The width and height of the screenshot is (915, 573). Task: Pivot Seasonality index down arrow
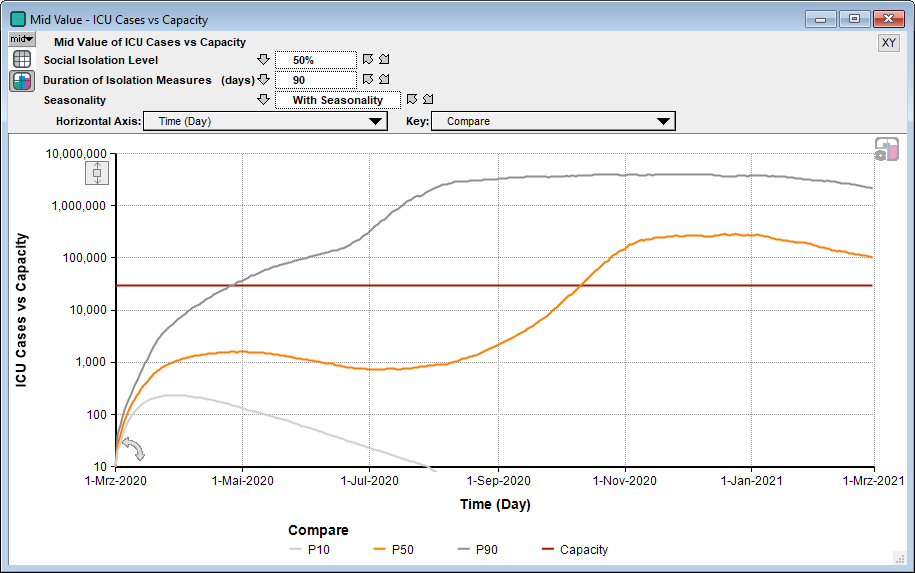pyautogui.click(x=263, y=99)
